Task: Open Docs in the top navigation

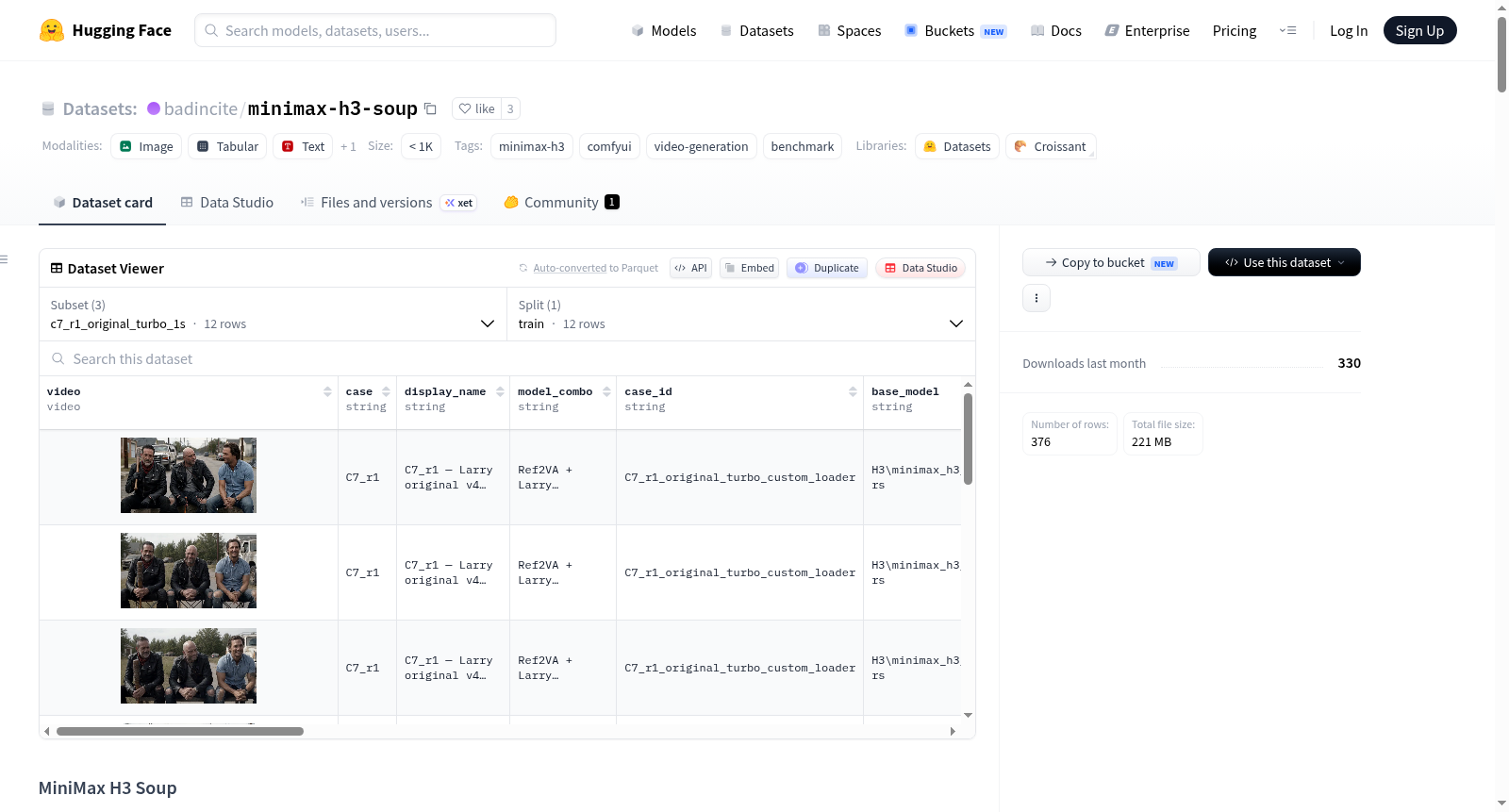Action: [1056, 30]
